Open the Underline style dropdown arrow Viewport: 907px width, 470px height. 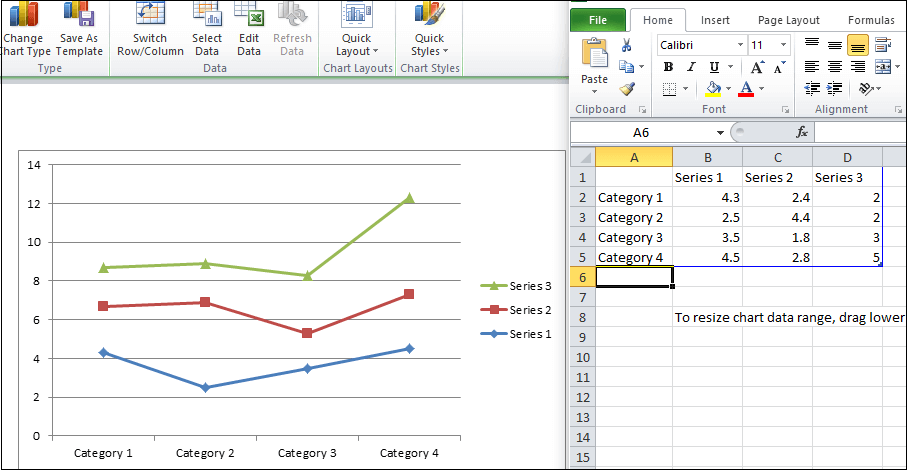coord(731,67)
